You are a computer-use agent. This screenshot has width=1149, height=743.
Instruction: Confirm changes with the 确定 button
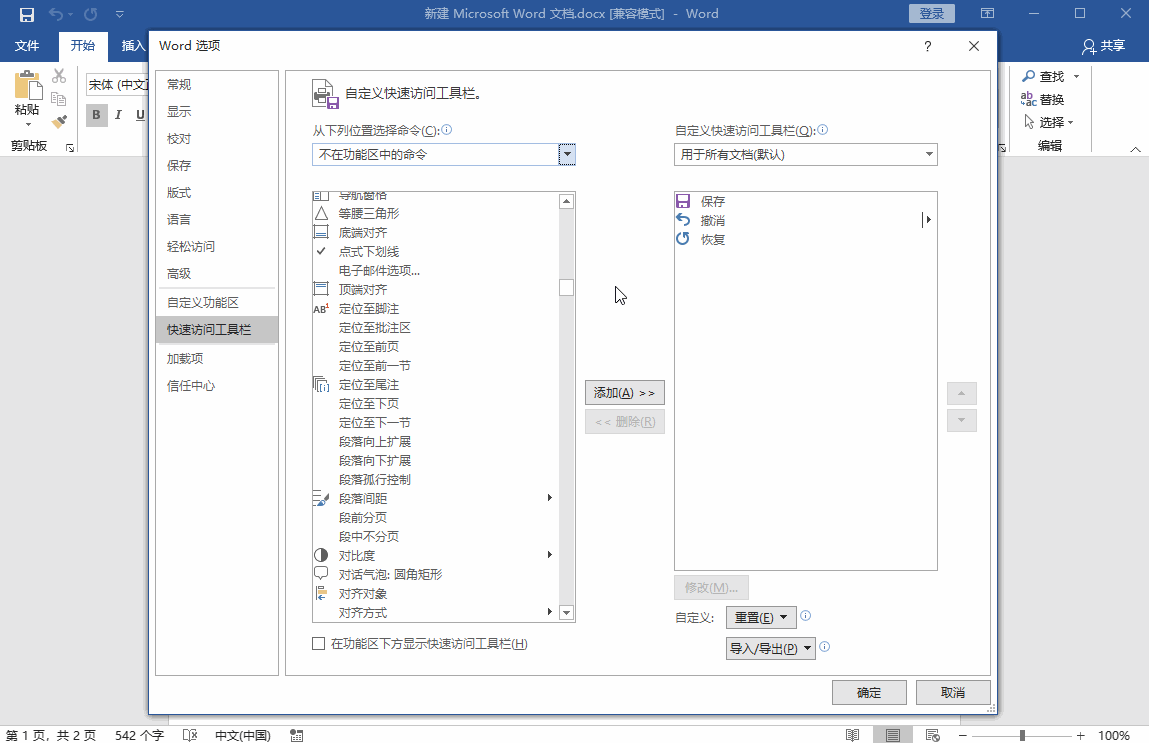click(869, 691)
